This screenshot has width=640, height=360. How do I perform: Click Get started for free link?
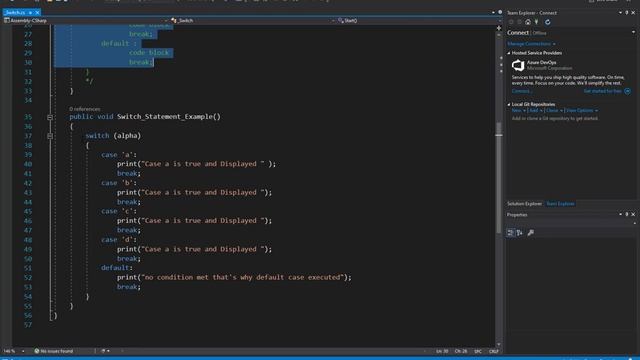(602, 91)
